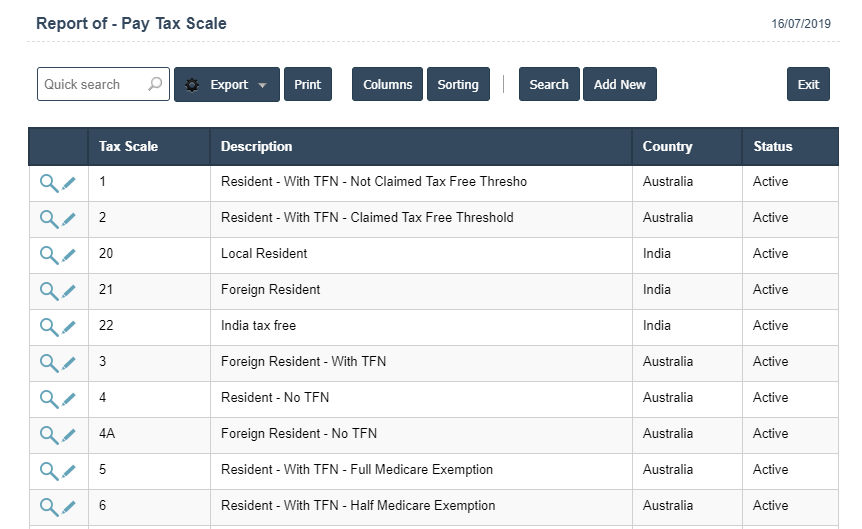Edit the Tax Scale 3 row with pencil
The height and width of the screenshot is (529, 862).
[69, 363]
